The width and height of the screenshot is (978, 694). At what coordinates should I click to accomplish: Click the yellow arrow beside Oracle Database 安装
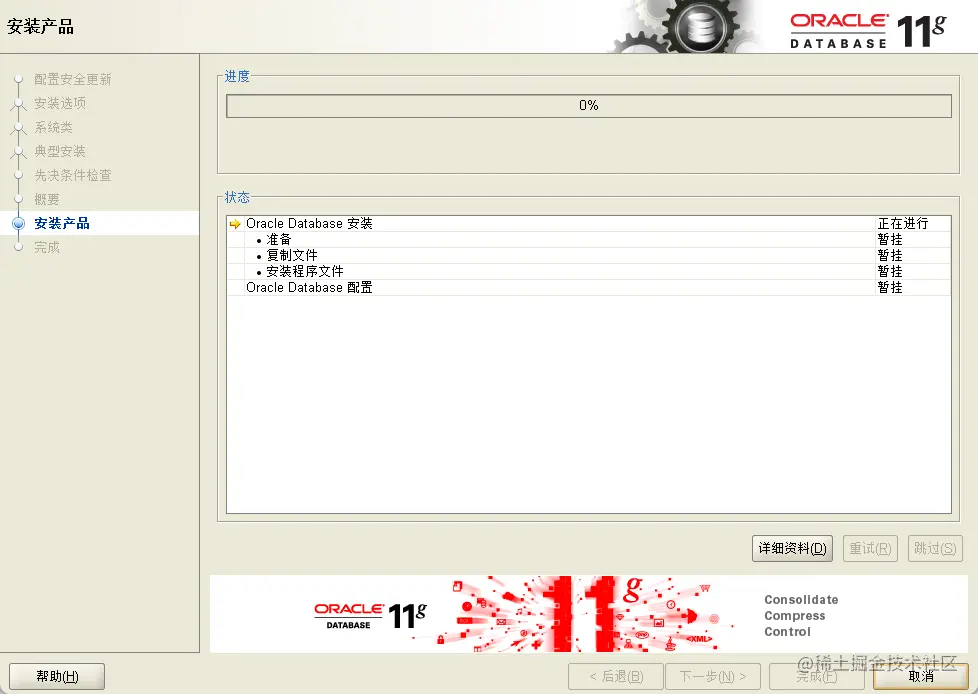(x=235, y=224)
